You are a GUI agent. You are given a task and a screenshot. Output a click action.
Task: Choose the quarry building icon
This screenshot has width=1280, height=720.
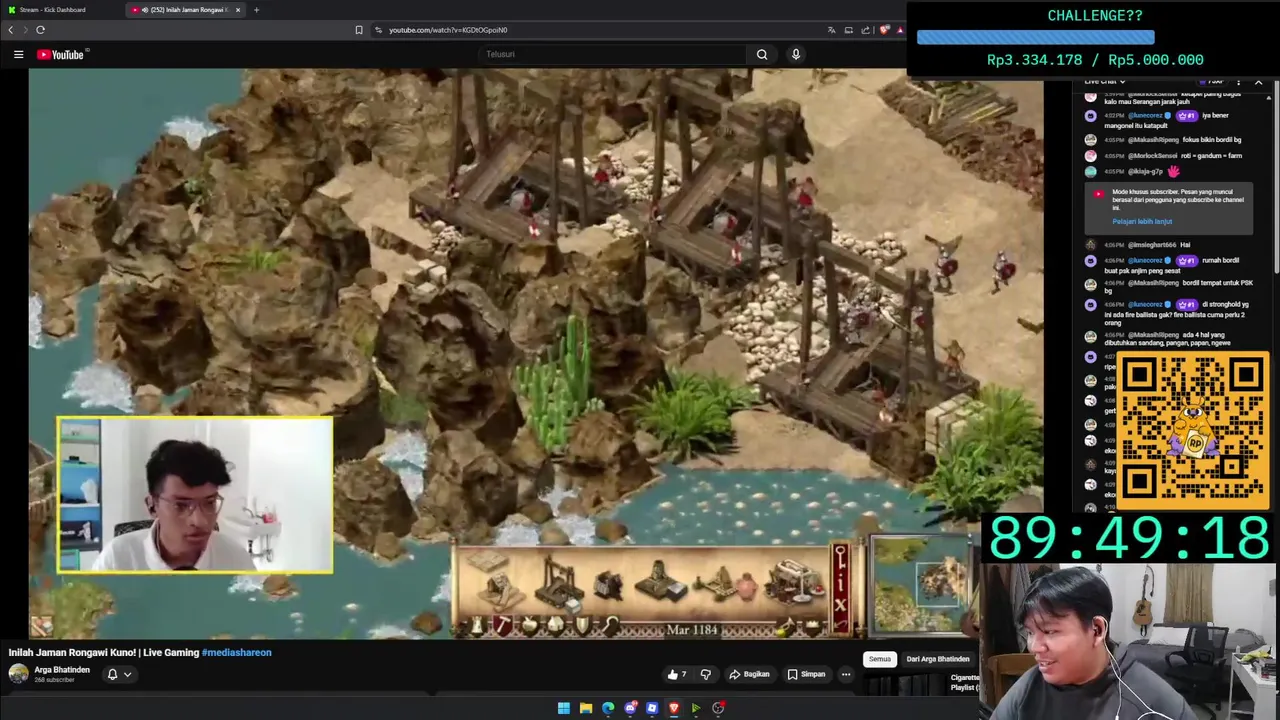558,584
